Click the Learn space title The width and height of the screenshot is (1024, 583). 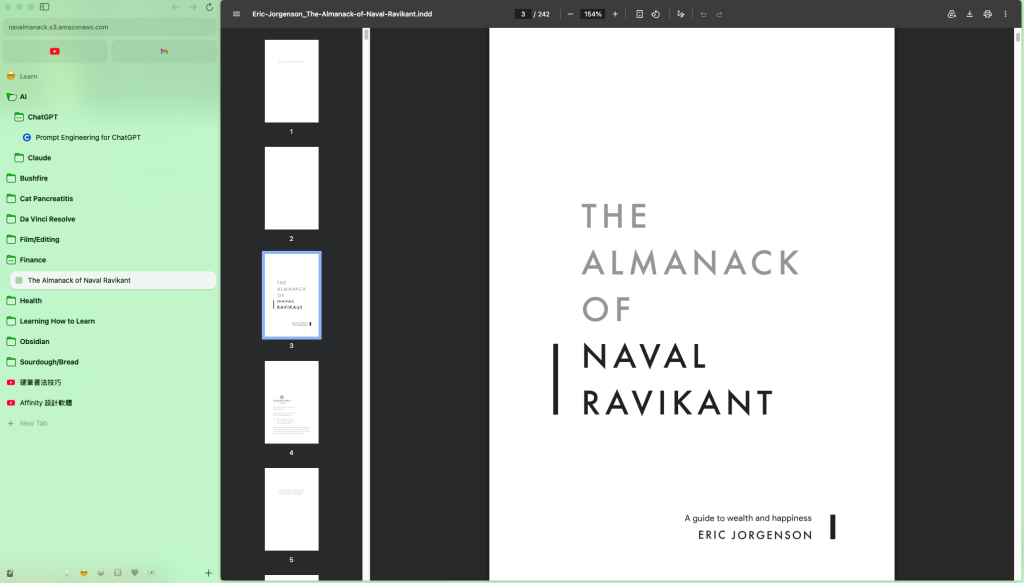click(28, 76)
